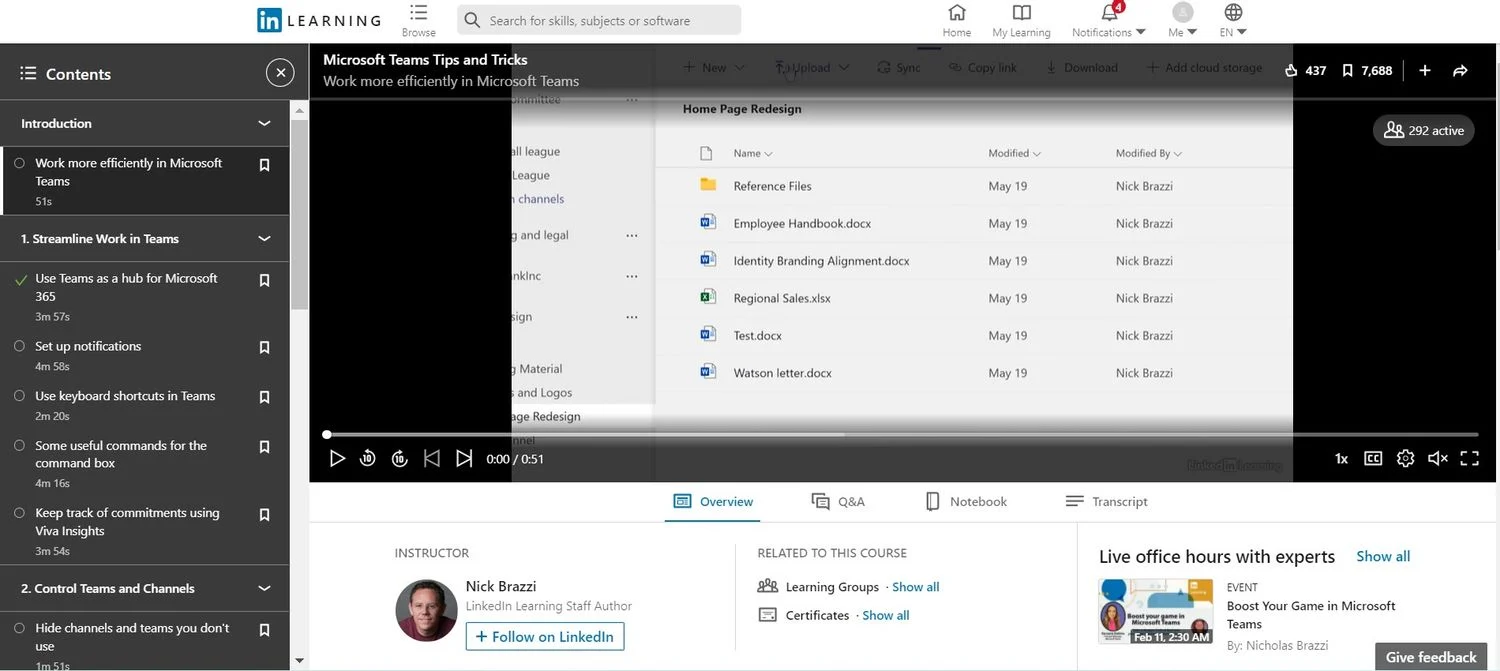The height and width of the screenshot is (671, 1500).
Task: Switch to the Q&A tab
Action: (x=838, y=501)
